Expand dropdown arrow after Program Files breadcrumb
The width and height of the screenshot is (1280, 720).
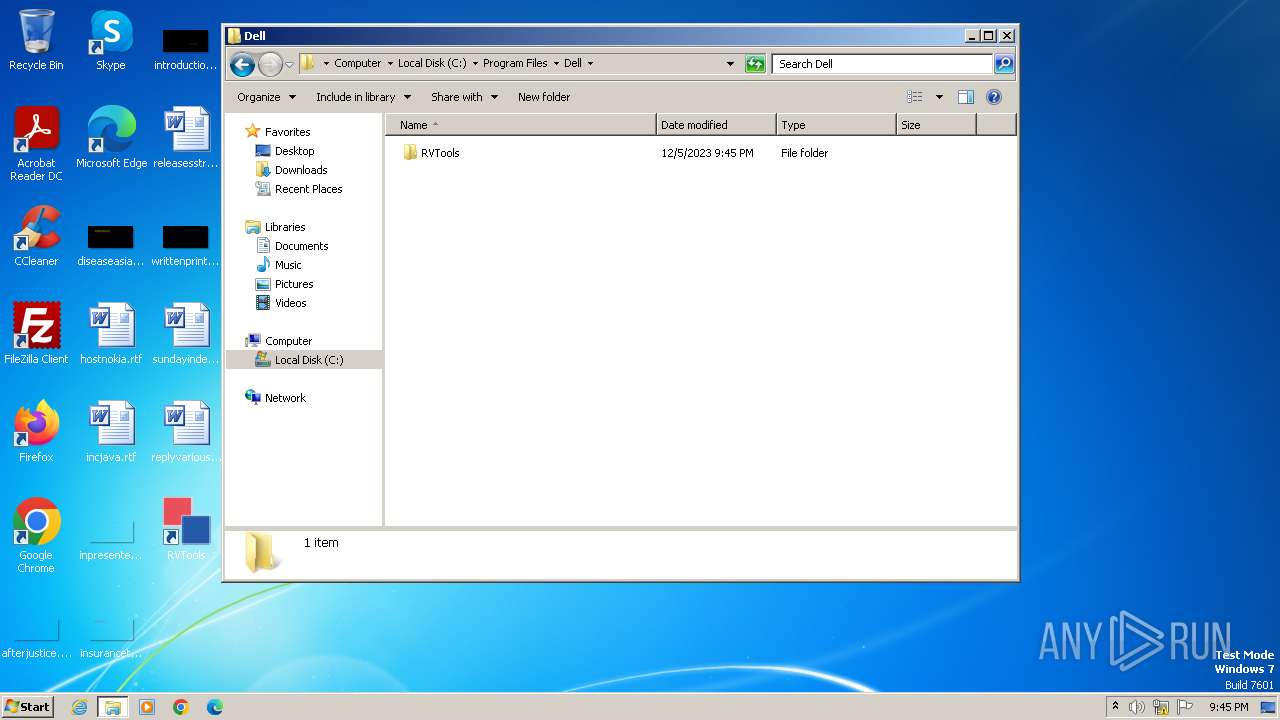(x=556, y=63)
